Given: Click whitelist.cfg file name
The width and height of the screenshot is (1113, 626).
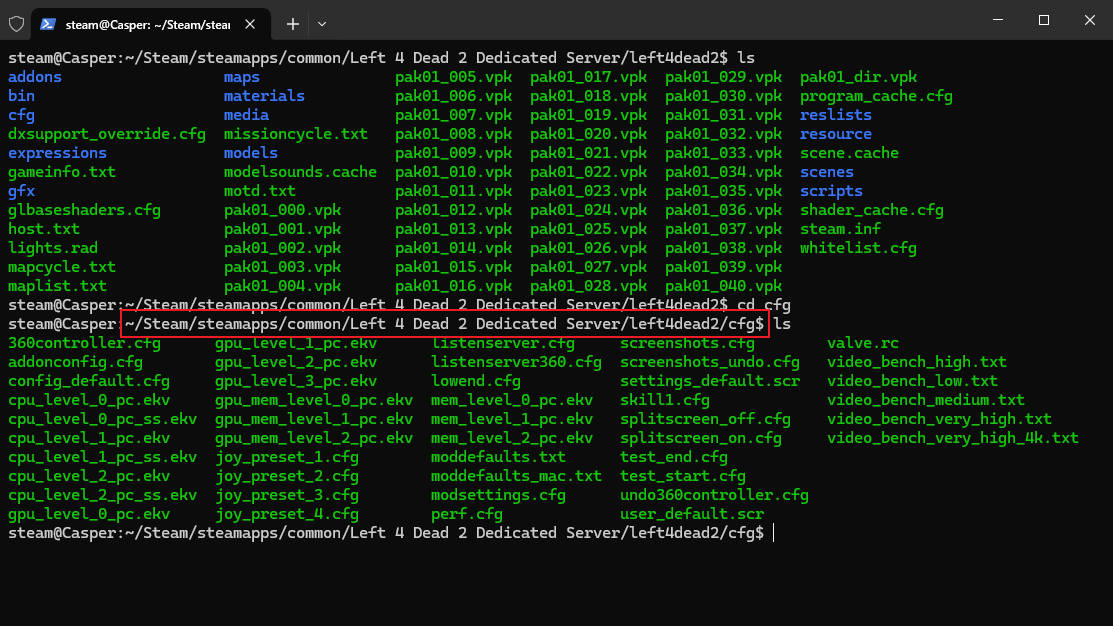Looking at the screenshot, I should pos(858,248).
